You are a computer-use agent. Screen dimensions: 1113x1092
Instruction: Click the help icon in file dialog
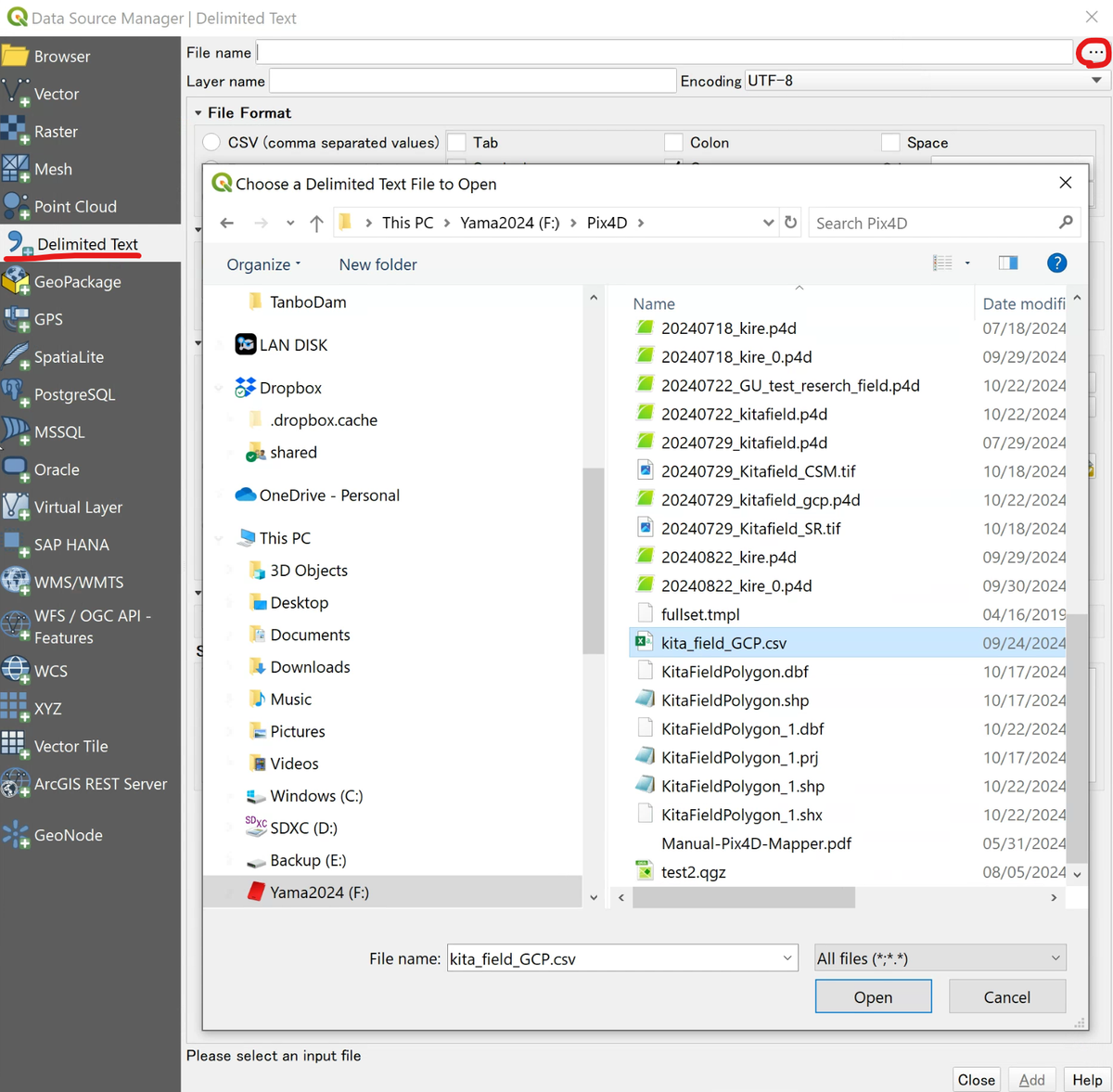[x=1056, y=263]
